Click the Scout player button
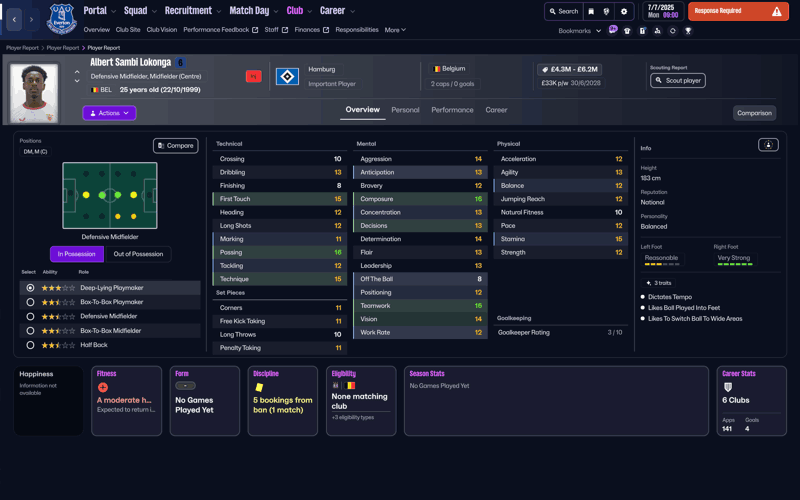The height and width of the screenshot is (500, 800). pos(678,80)
